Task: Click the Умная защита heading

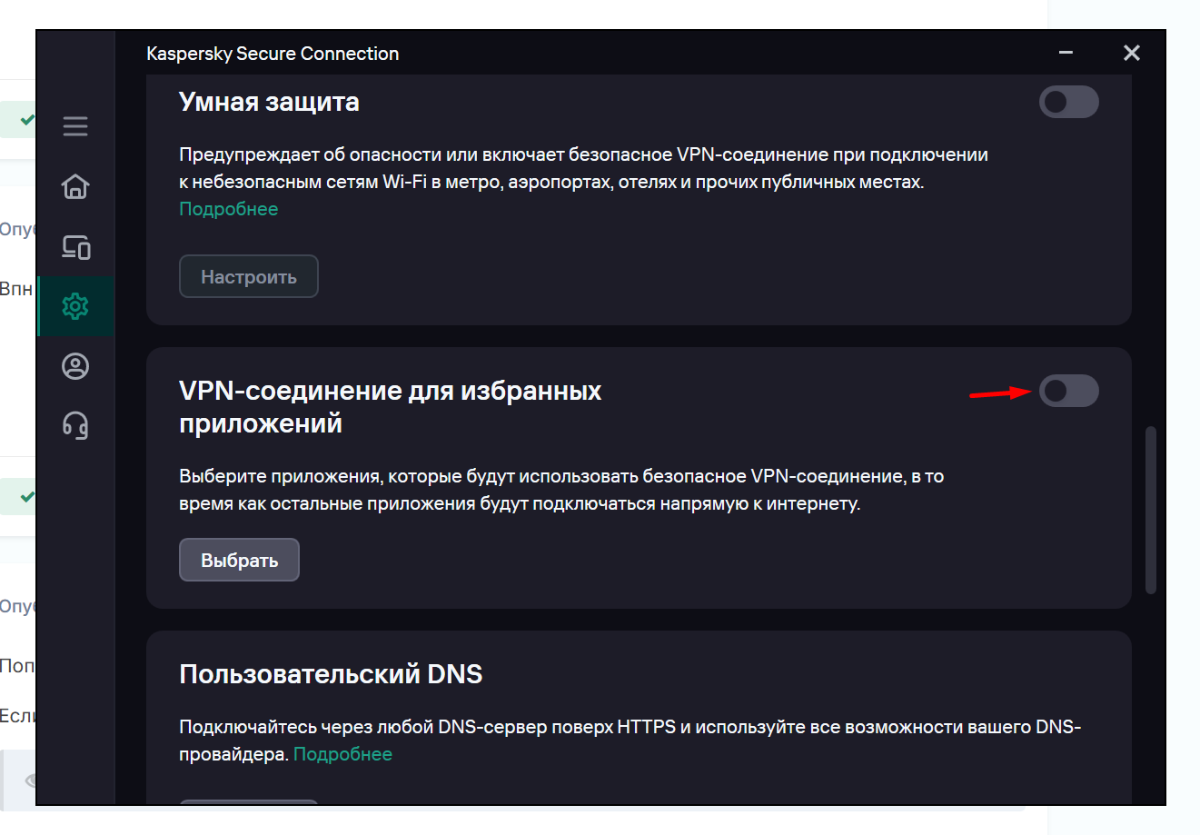Action: (269, 102)
